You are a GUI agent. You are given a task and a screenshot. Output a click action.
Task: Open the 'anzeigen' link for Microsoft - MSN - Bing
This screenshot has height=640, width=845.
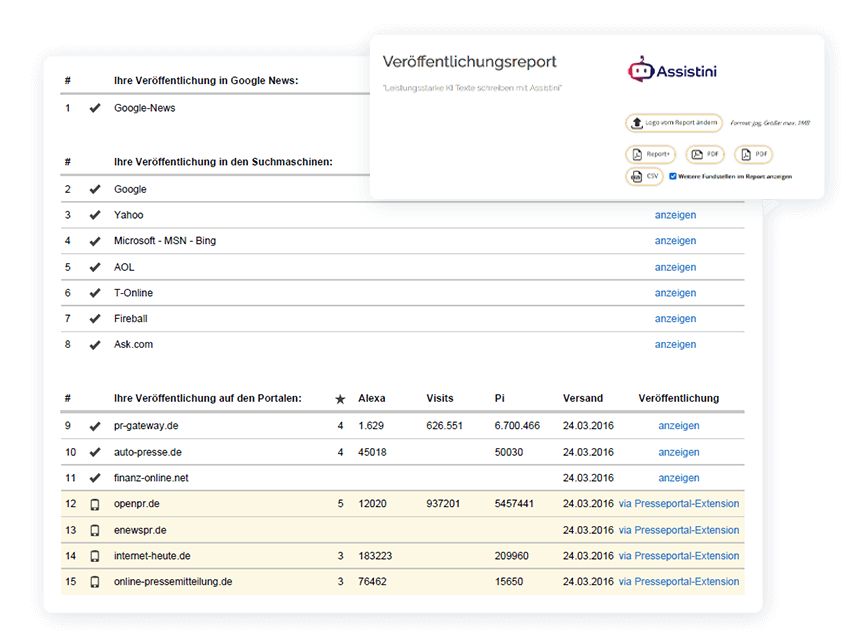(x=675, y=241)
